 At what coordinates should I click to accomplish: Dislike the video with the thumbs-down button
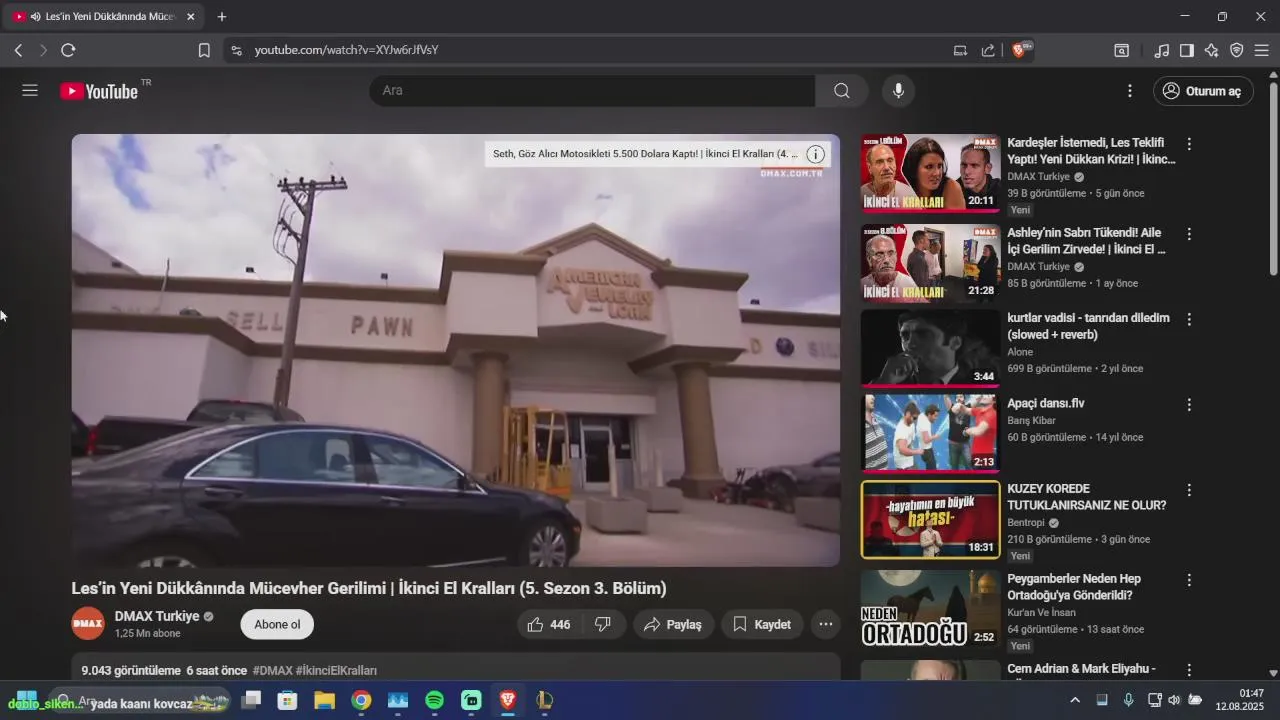tap(603, 624)
